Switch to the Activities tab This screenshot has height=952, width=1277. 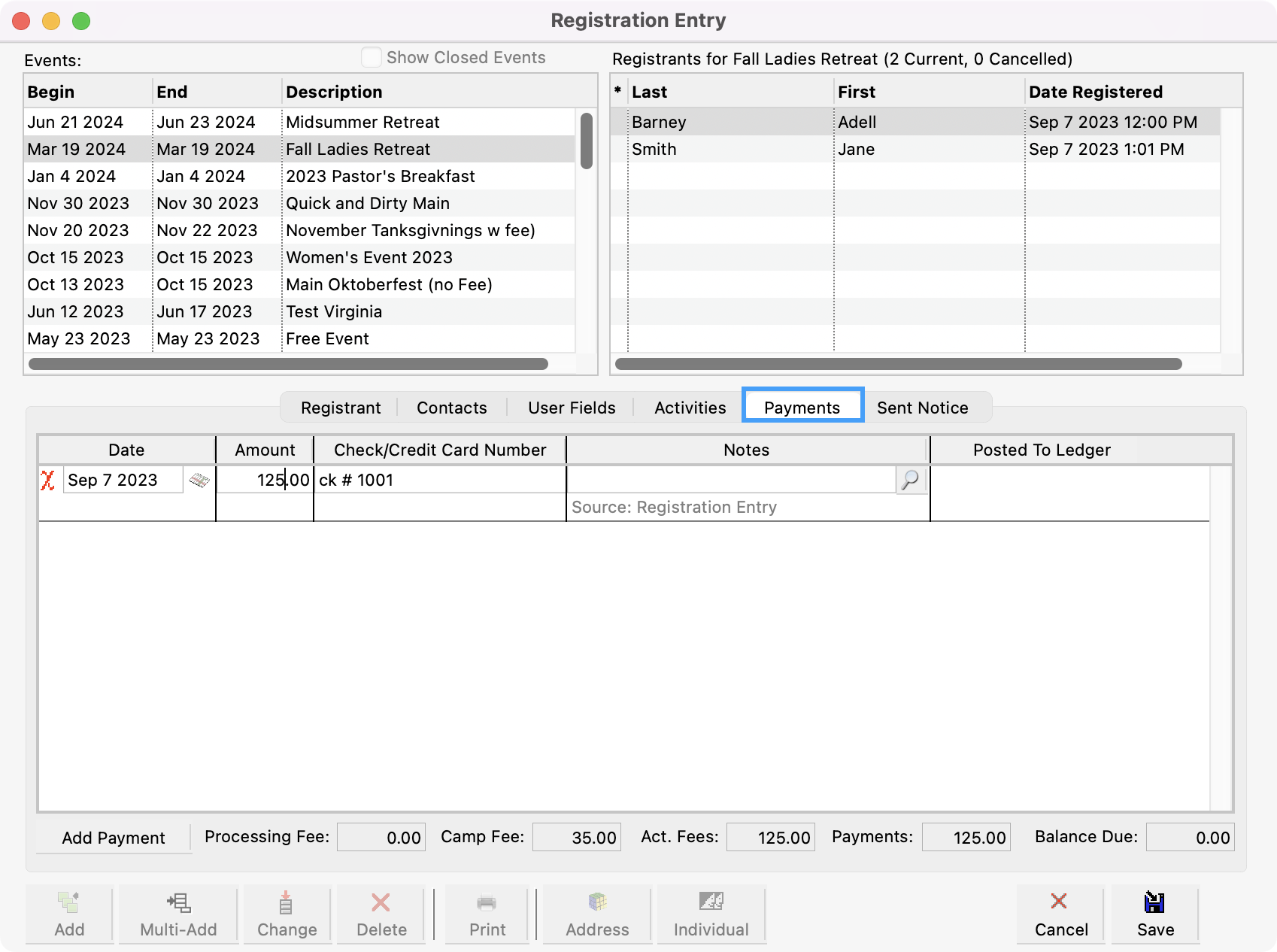click(x=690, y=408)
